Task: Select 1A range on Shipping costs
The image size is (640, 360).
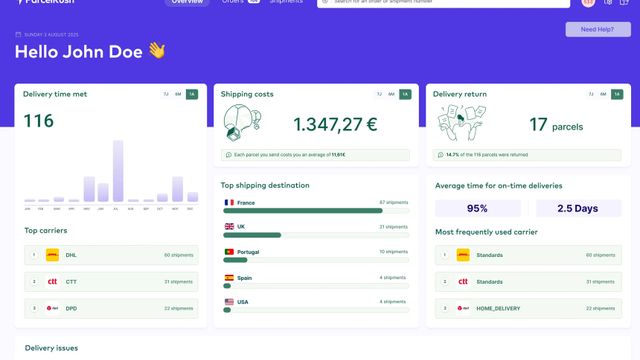Action: 405,94
